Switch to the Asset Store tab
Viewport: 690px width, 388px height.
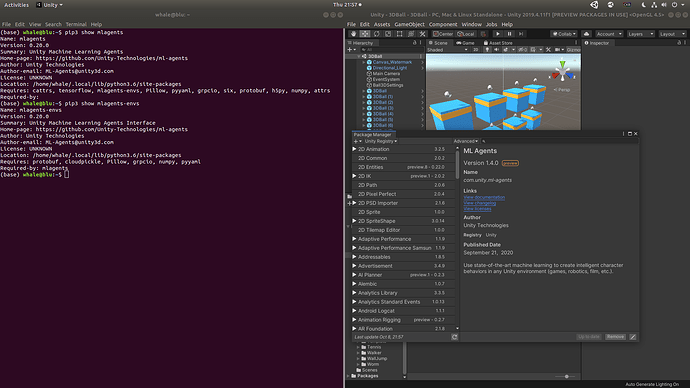[498, 43]
